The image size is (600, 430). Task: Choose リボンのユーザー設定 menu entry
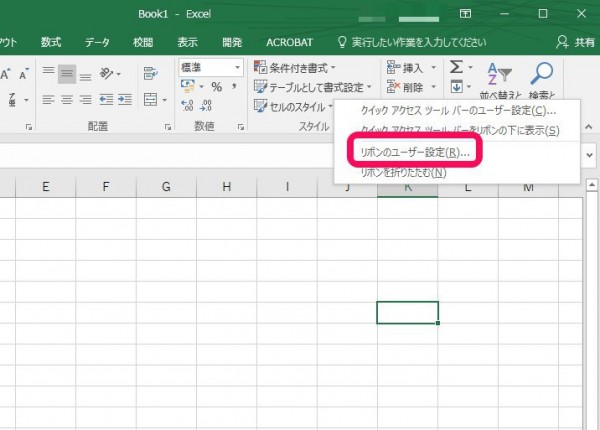tap(458, 153)
